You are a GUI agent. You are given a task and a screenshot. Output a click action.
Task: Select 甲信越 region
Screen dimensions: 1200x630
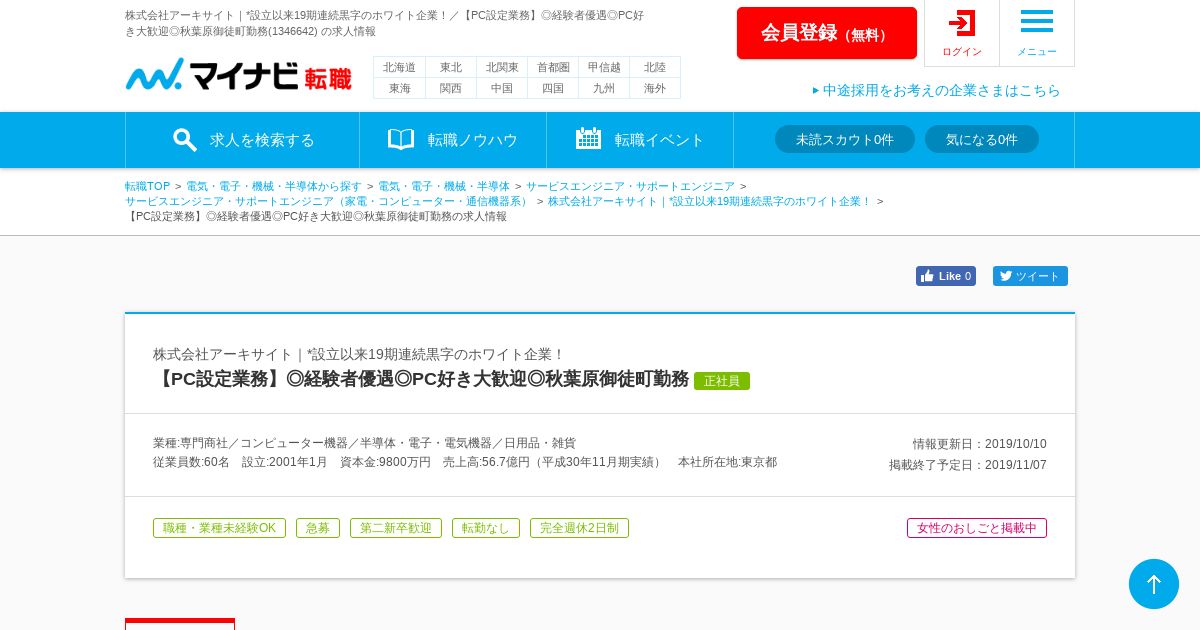604,67
